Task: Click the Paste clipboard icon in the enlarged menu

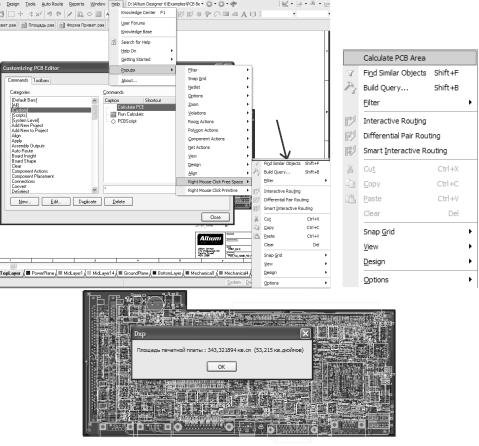Action: pyautogui.click(x=350, y=199)
